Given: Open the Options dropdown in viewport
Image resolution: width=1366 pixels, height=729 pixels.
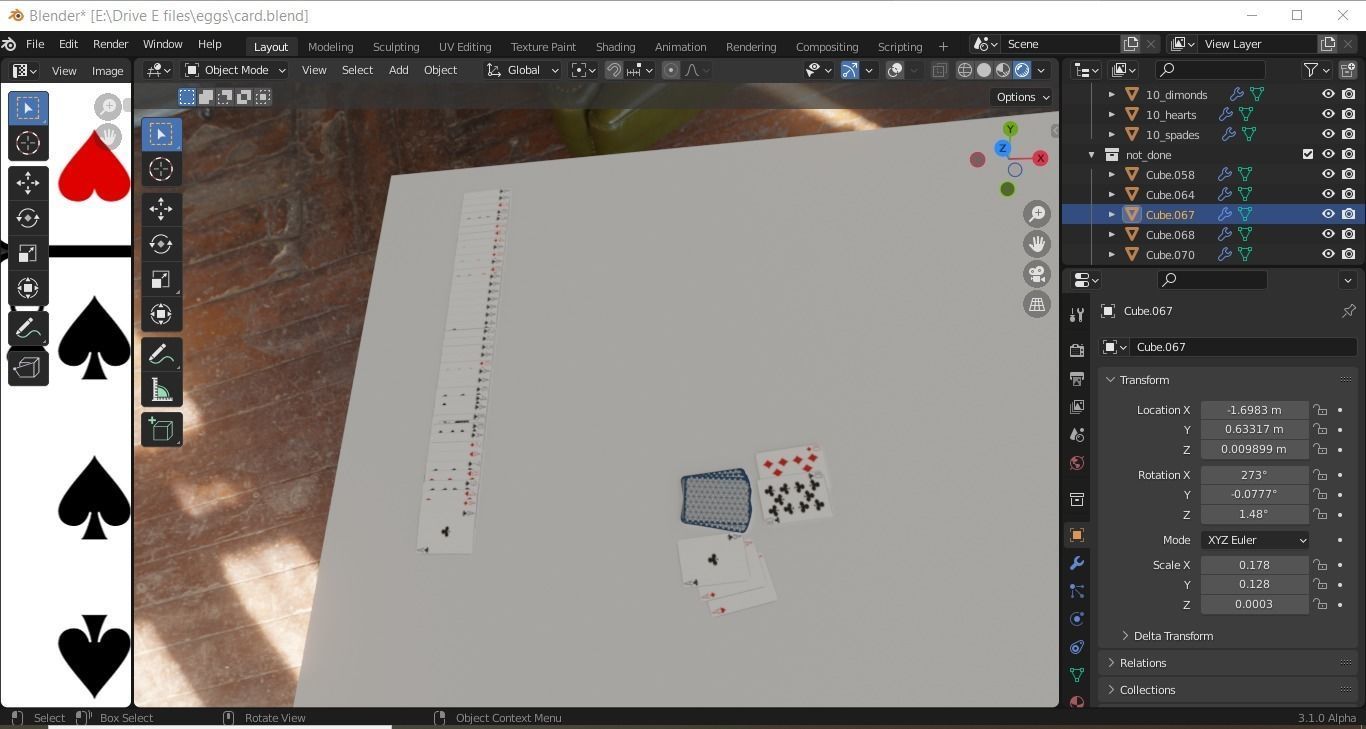Looking at the screenshot, I should click(x=1021, y=97).
